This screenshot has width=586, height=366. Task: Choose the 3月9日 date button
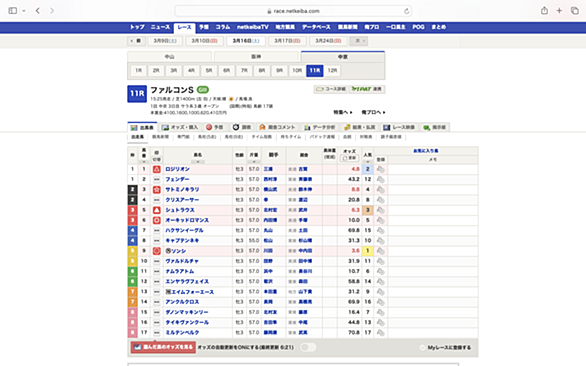[x=165, y=41]
